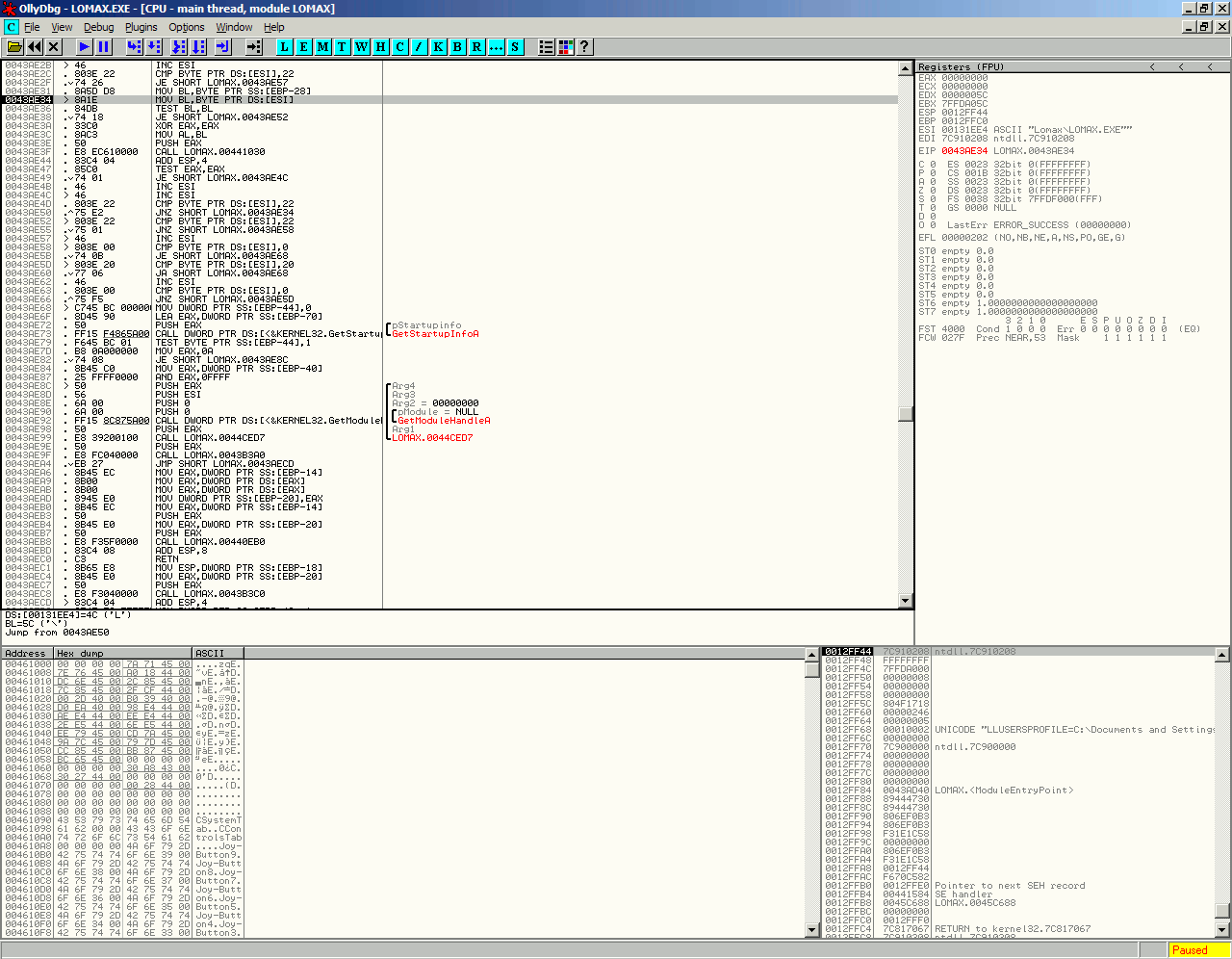Image resolution: width=1232 pixels, height=959 pixels.
Task: Select stack line RETURN to kernel32.7C817067
Action: (x=1018, y=929)
